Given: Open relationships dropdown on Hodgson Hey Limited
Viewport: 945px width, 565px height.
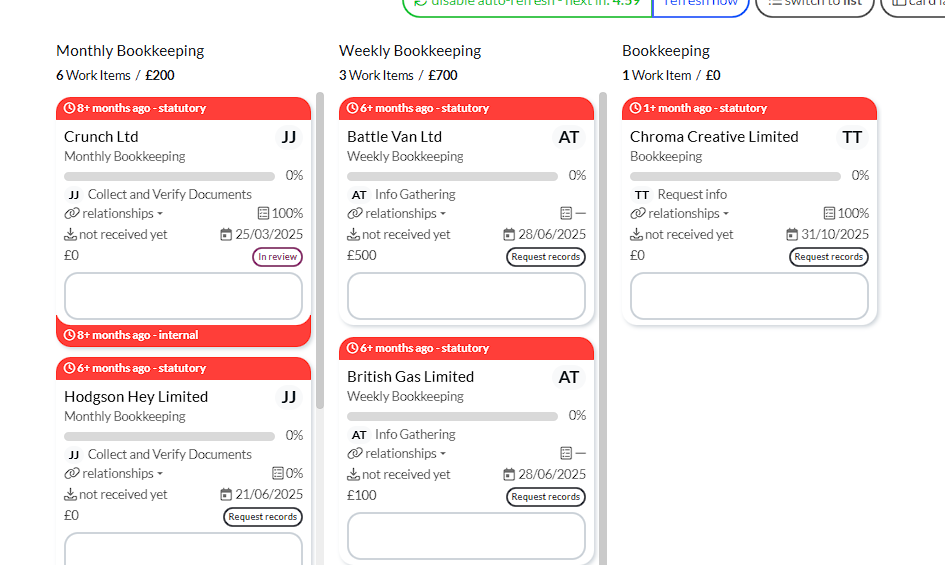Looking at the screenshot, I should (x=118, y=473).
